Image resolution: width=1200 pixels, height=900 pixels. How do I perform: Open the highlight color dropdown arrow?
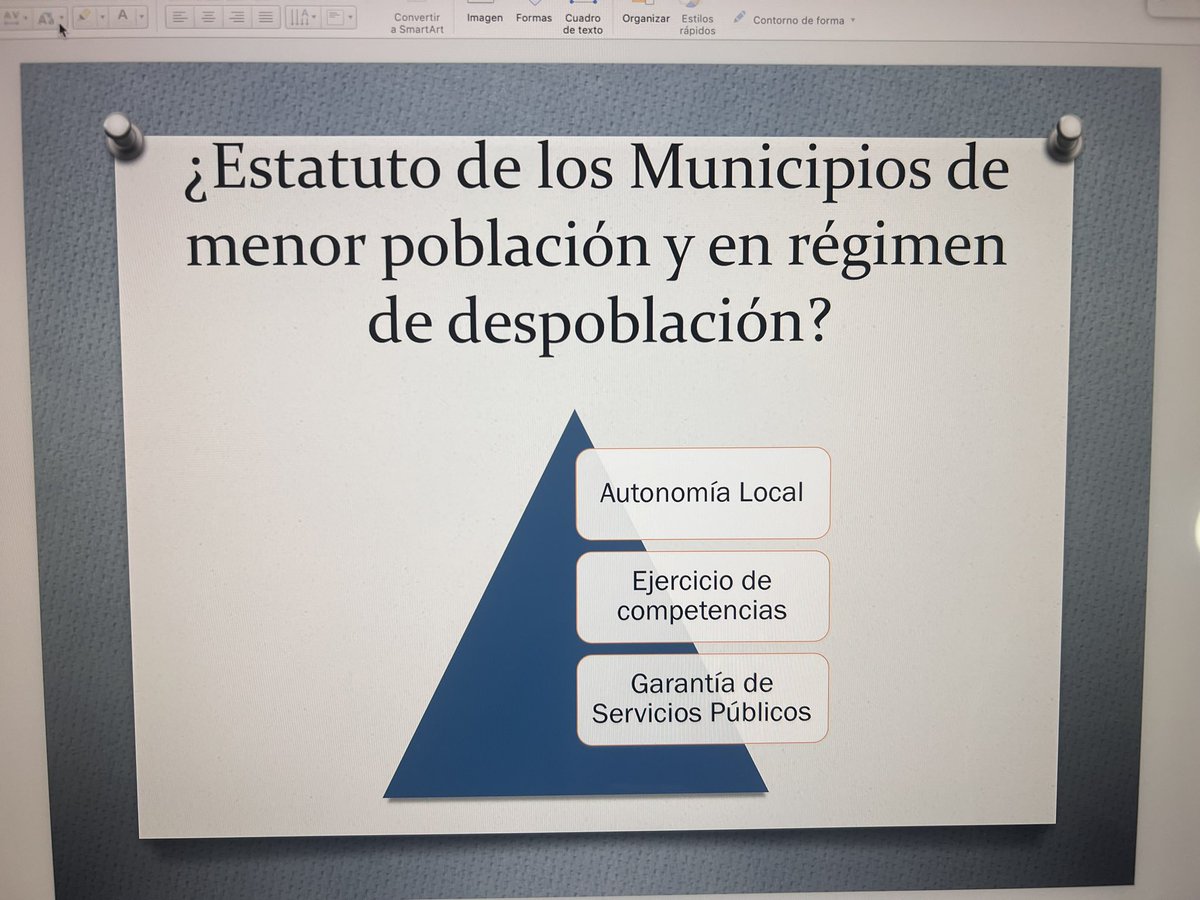tap(103, 16)
